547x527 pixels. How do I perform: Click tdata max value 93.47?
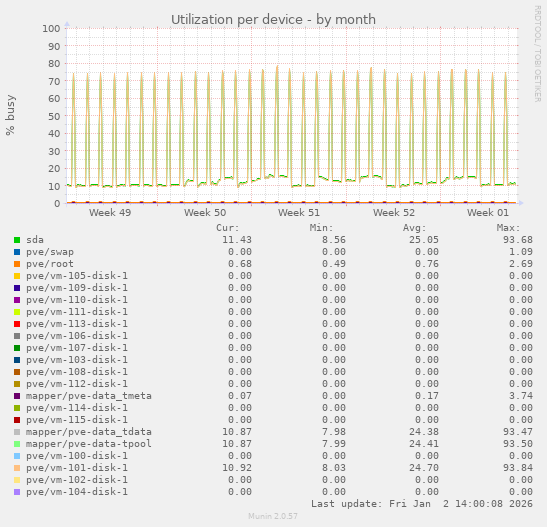pos(518,432)
